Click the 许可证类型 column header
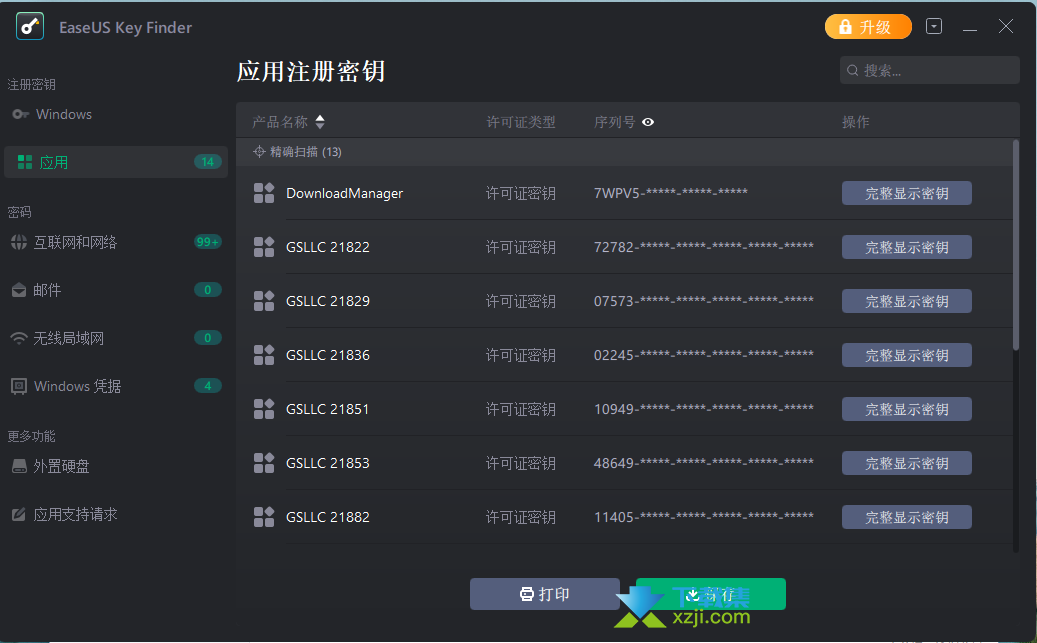1037x643 pixels. pyautogui.click(x=520, y=122)
